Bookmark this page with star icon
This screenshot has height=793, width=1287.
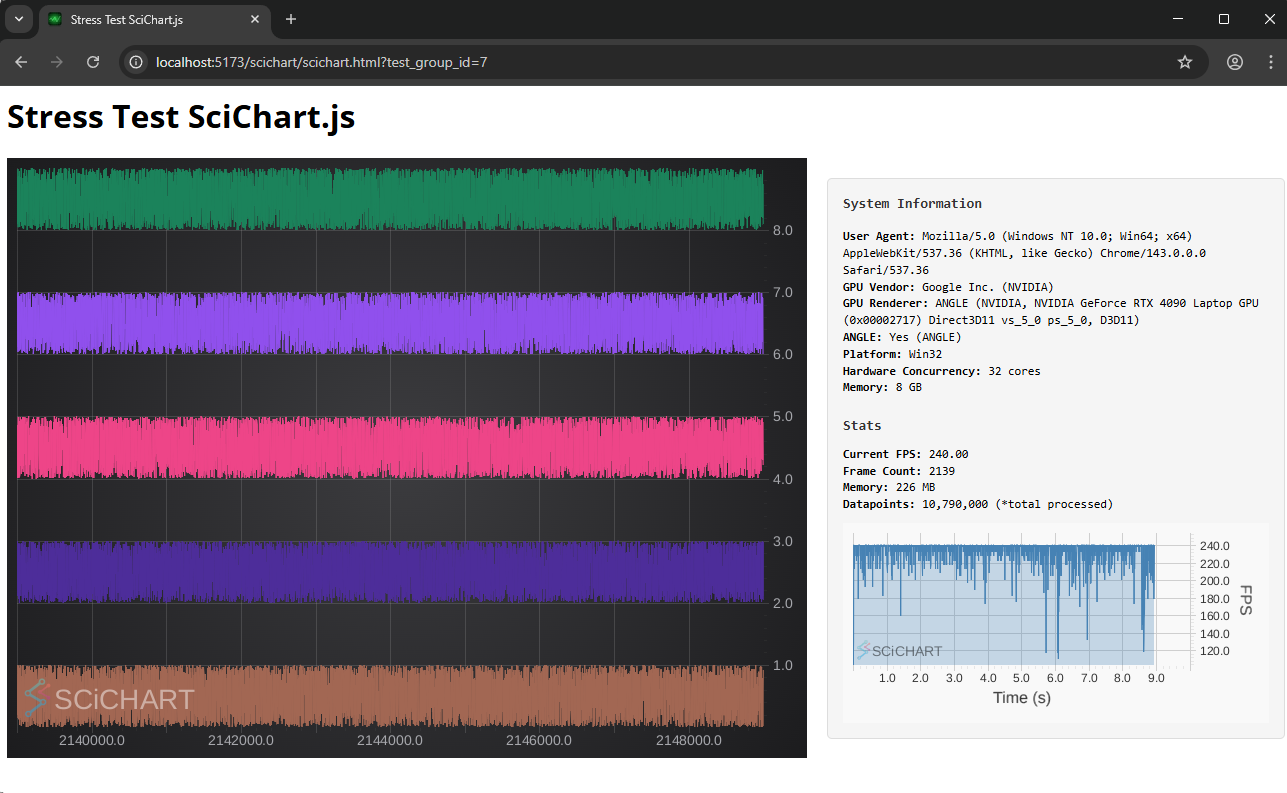[x=1185, y=62]
